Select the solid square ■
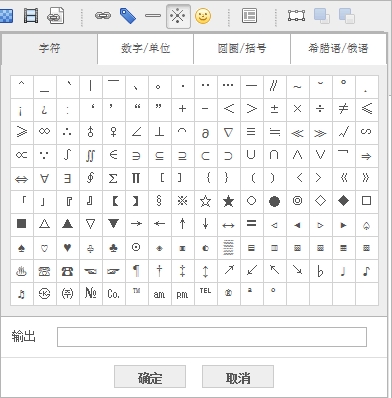This screenshot has width=392, height=398. [x=21, y=224]
